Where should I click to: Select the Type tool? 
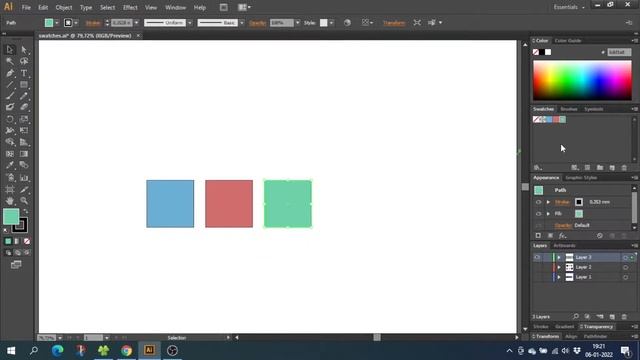coord(24,73)
